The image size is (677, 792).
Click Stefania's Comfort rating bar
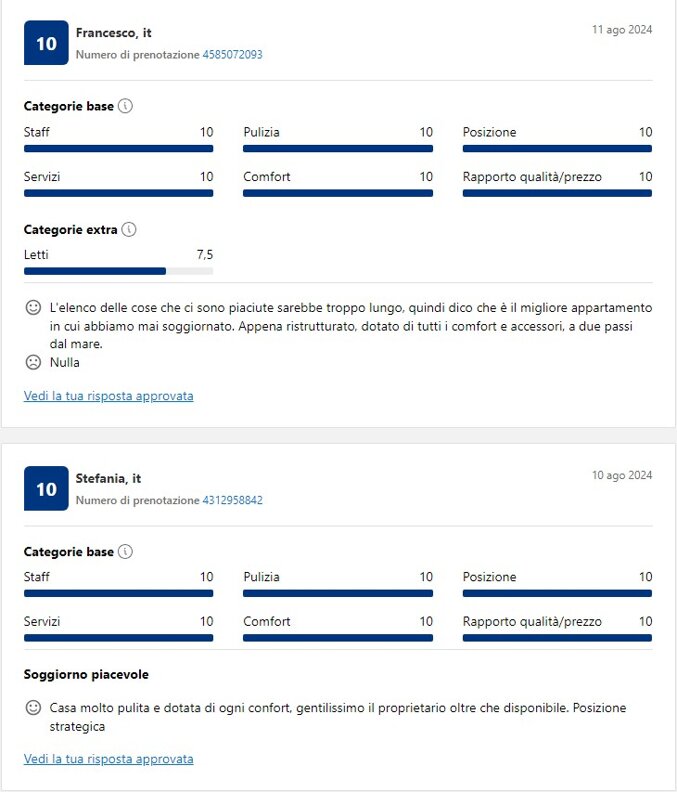click(x=338, y=637)
